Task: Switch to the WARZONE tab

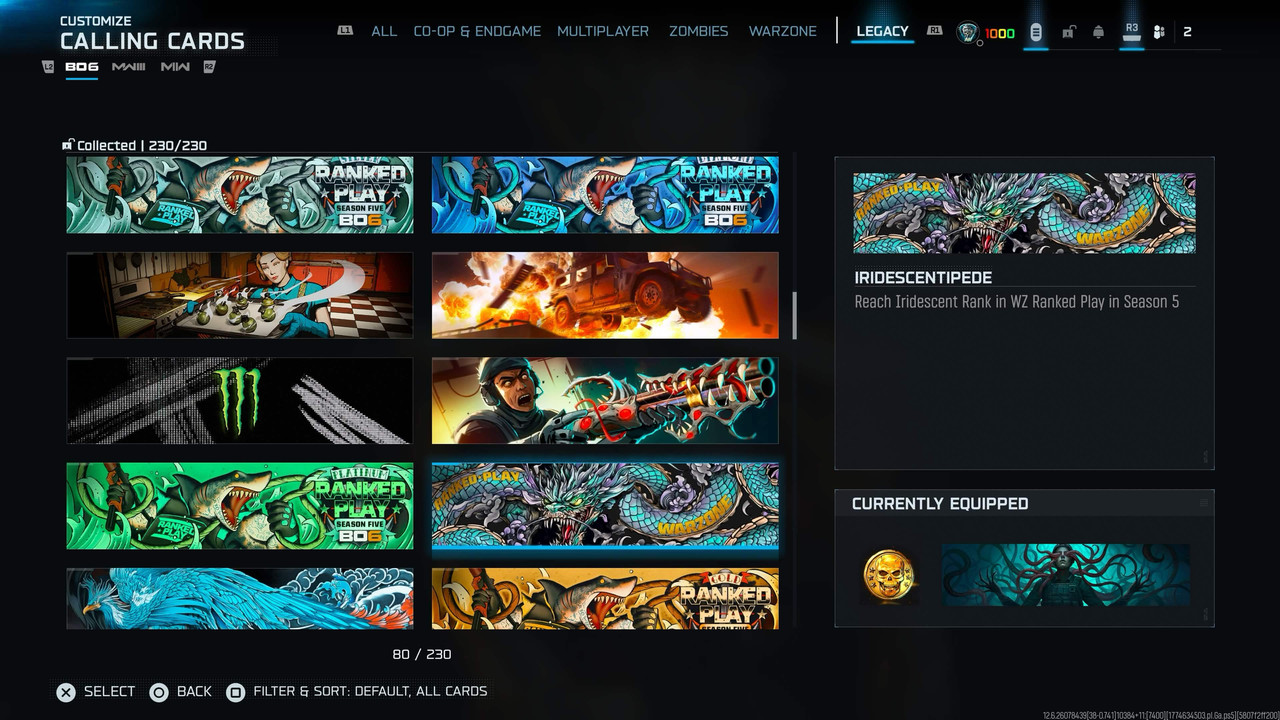Action: pyautogui.click(x=782, y=31)
